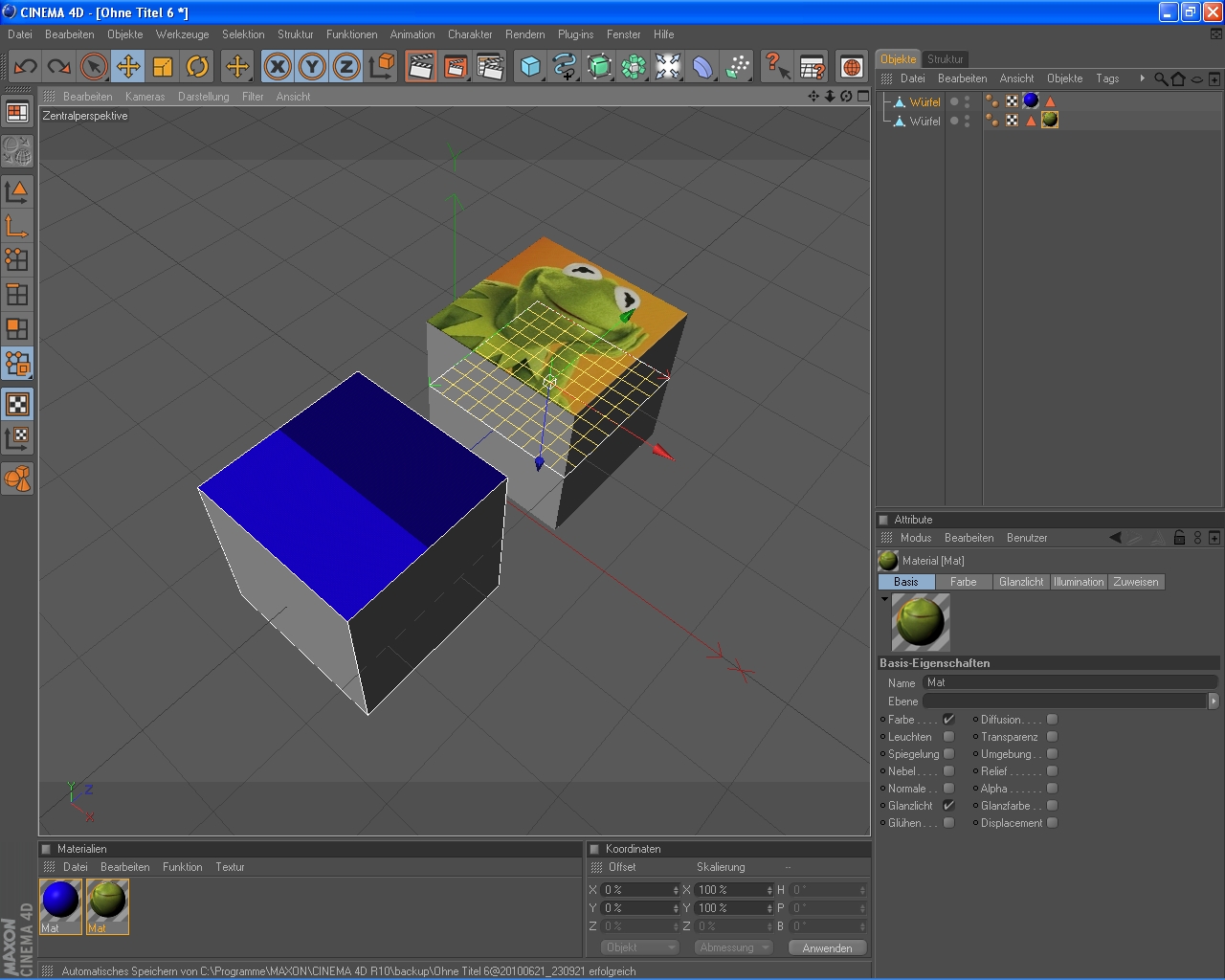
Task: Click the Redo arrow in the toolbar
Action: click(59, 66)
